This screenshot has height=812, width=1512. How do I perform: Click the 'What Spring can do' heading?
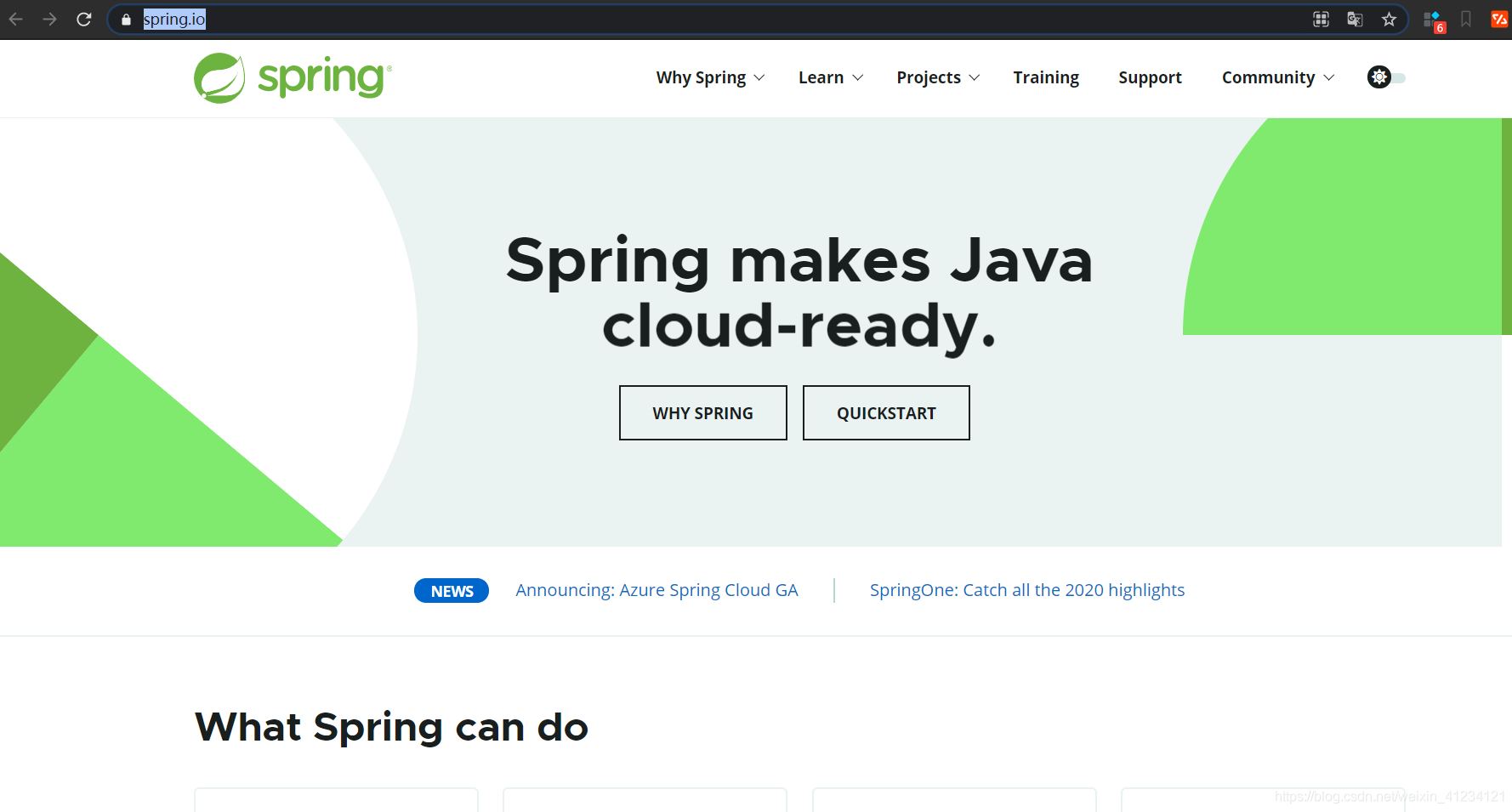392,727
